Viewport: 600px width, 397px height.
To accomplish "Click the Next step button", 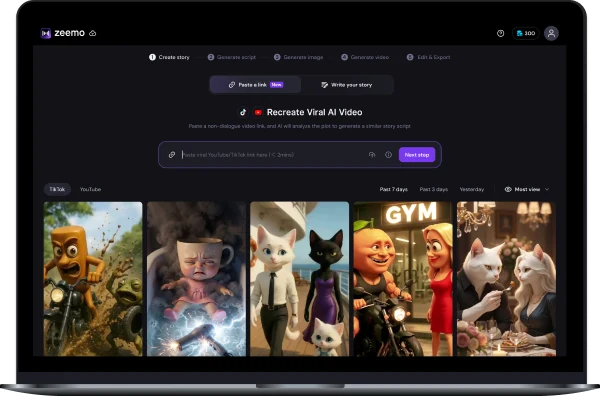I will [417, 155].
